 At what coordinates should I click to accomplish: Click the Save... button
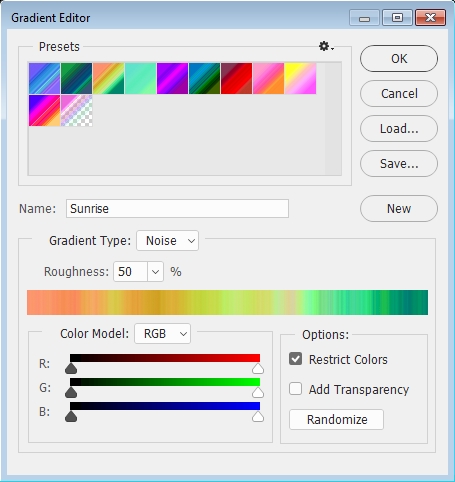[x=399, y=164]
